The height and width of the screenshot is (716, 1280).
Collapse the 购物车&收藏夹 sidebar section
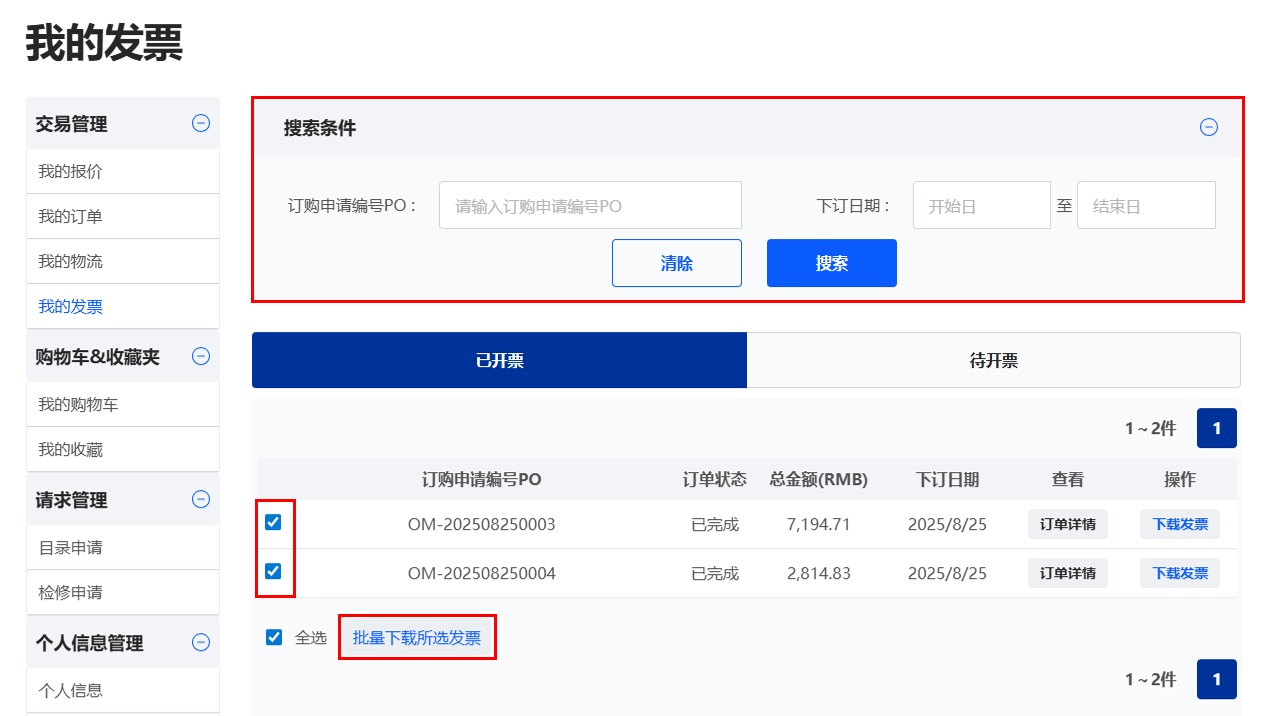click(x=201, y=356)
